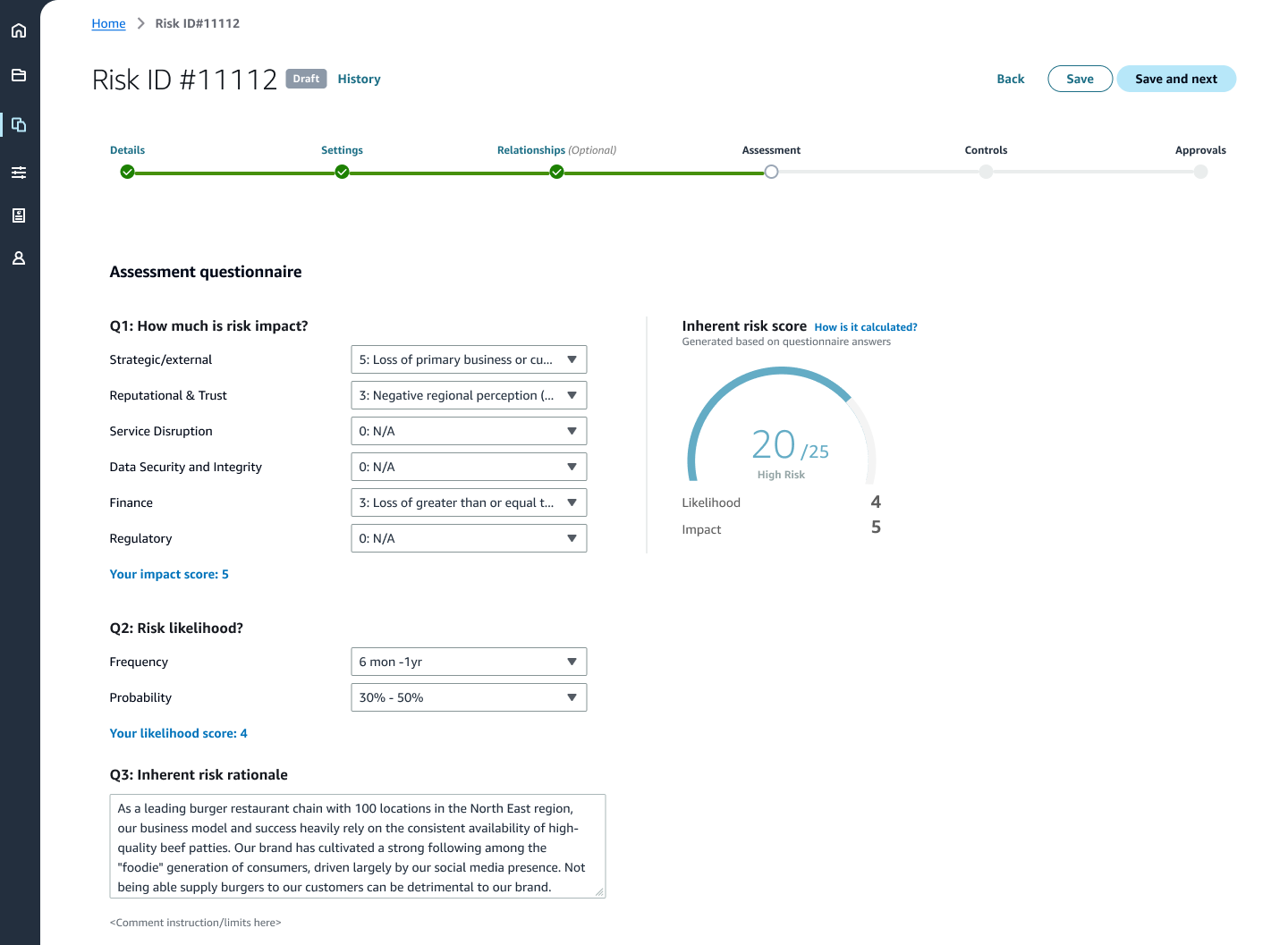The height and width of the screenshot is (945, 1288).
Task: Go to the Details step
Action: (x=127, y=150)
